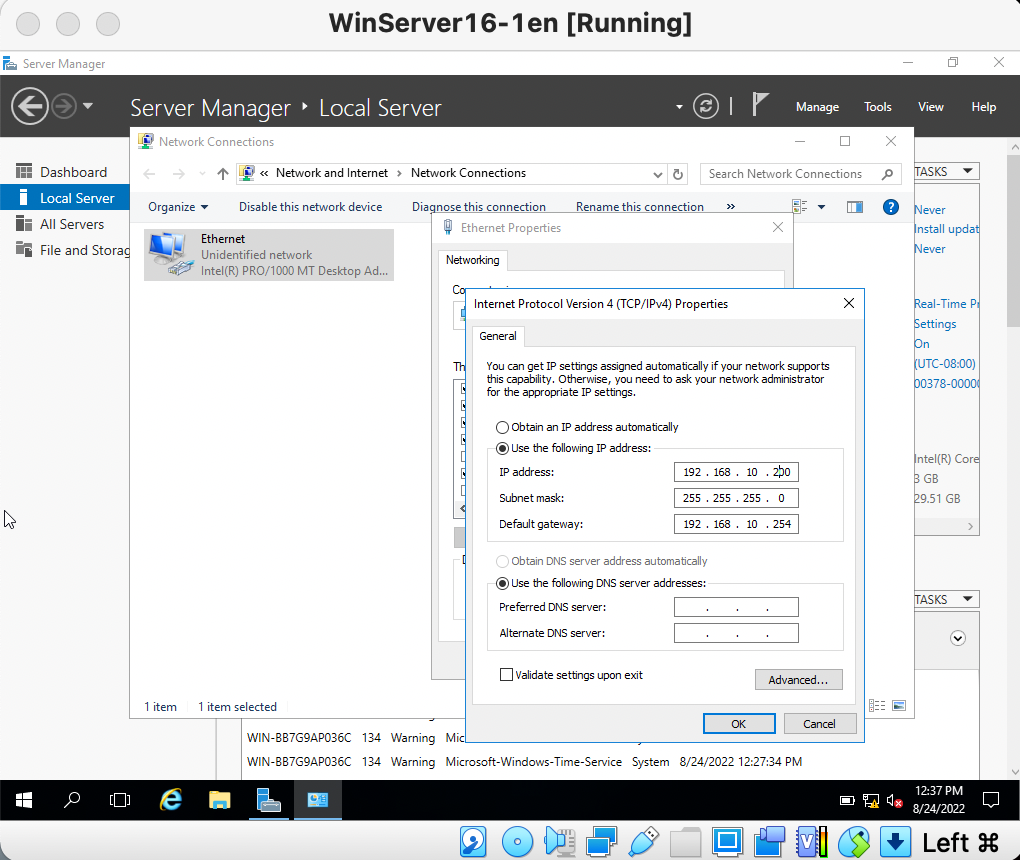The image size is (1020, 860).
Task: Click the IP address field
Action: pyautogui.click(x=736, y=472)
